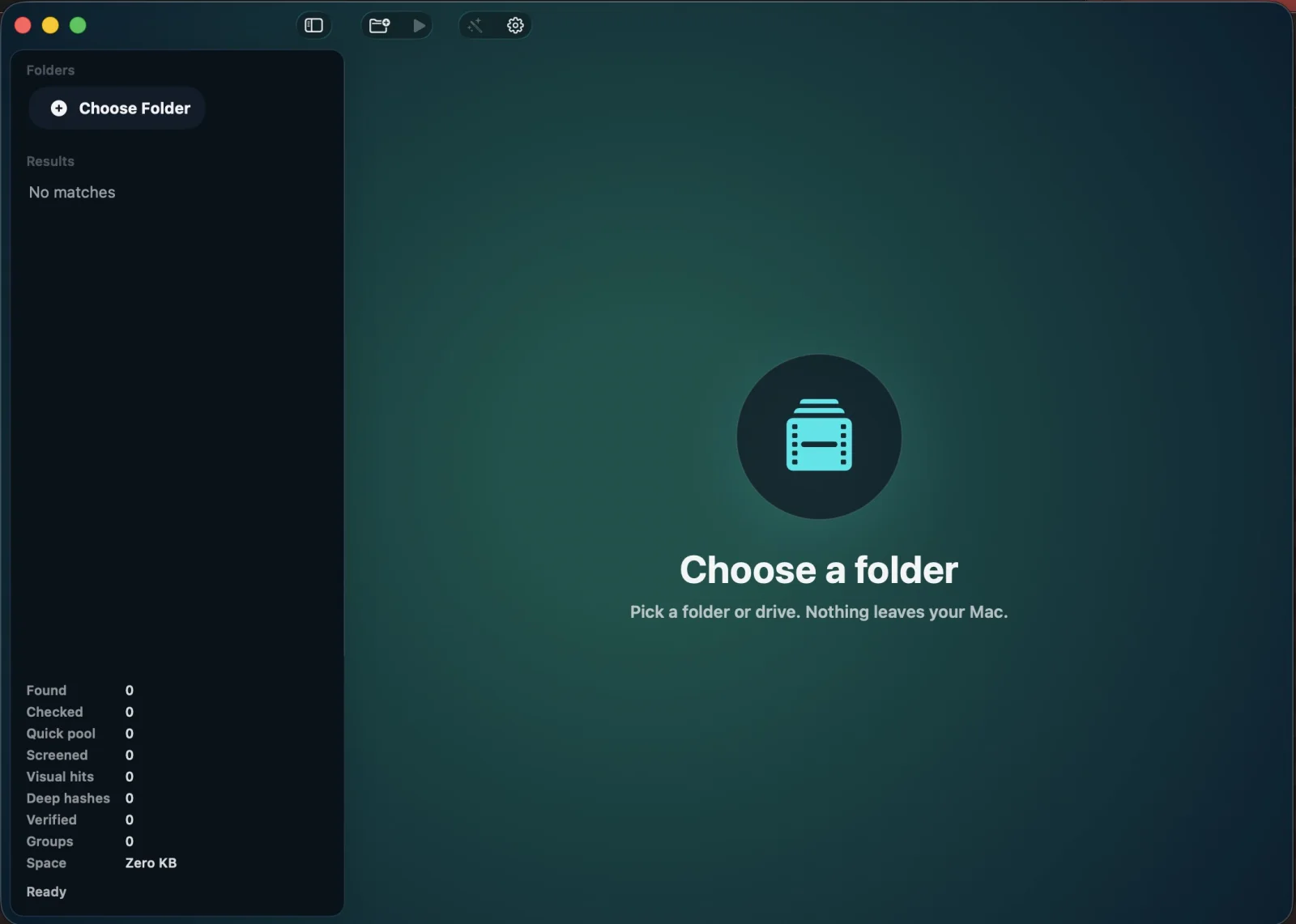This screenshot has width=1296, height=924.
Task: Click the add folder toolbar icon
Action: coord(379,26)
